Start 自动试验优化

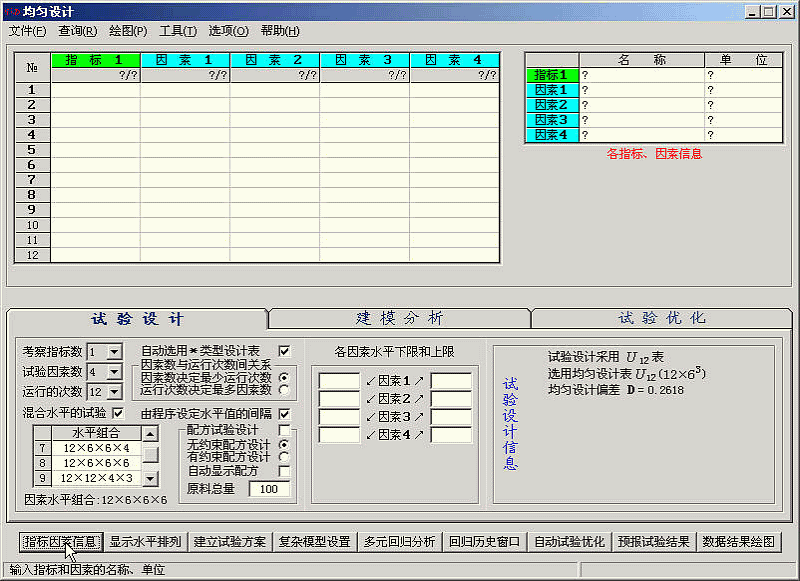point(569,542)
